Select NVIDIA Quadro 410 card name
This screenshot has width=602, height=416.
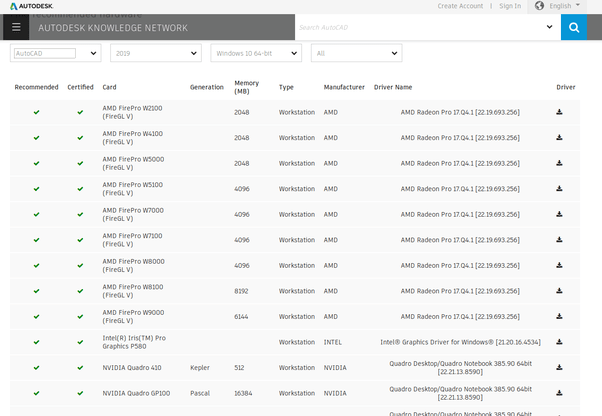point(132,368)
